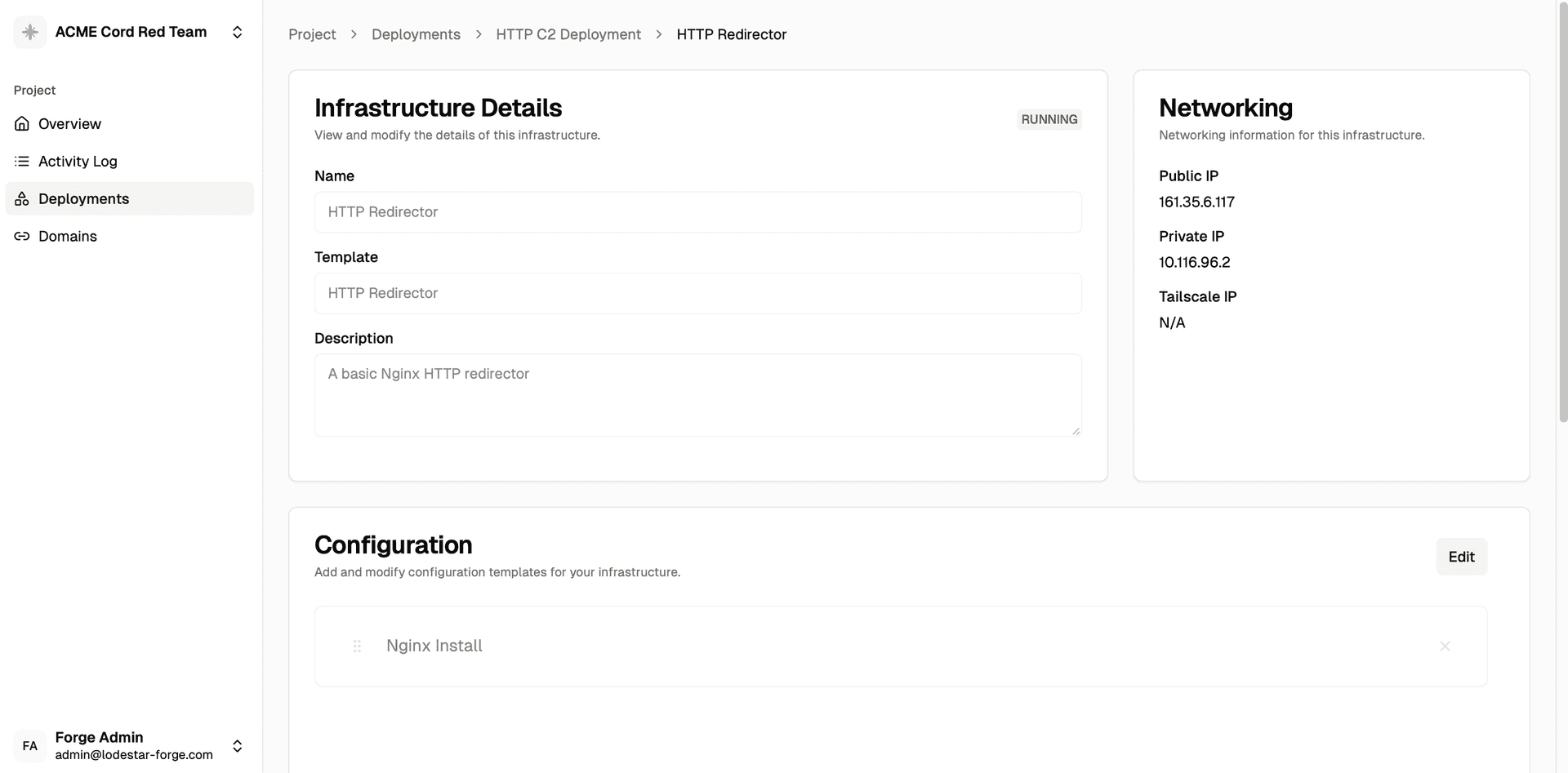1568x773 pixels.
Task: Click the HTTP Redirector breadcrumb
Action: pos(732,34)
